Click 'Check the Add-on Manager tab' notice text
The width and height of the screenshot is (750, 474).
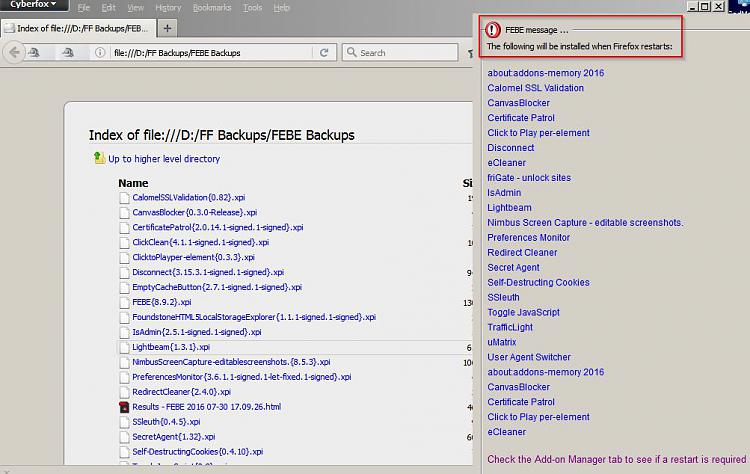tap(617, 460)
